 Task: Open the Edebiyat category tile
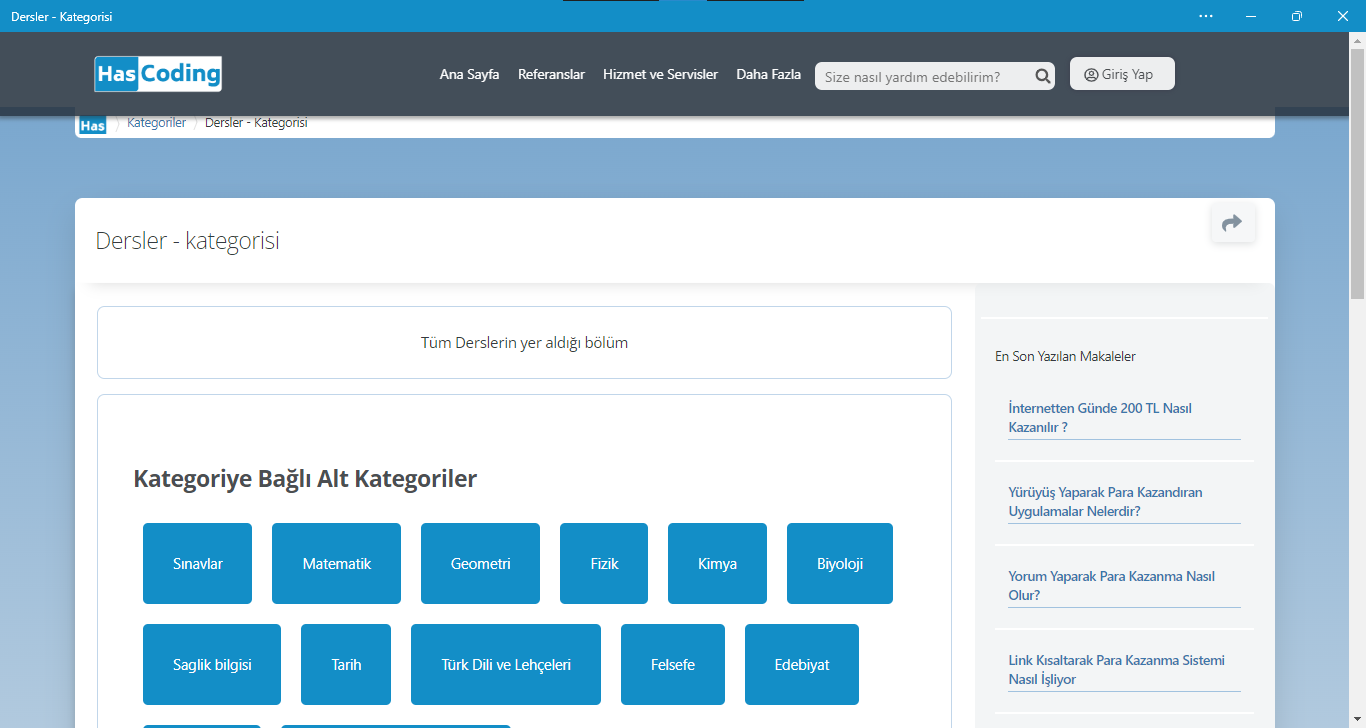click(802, 665)
